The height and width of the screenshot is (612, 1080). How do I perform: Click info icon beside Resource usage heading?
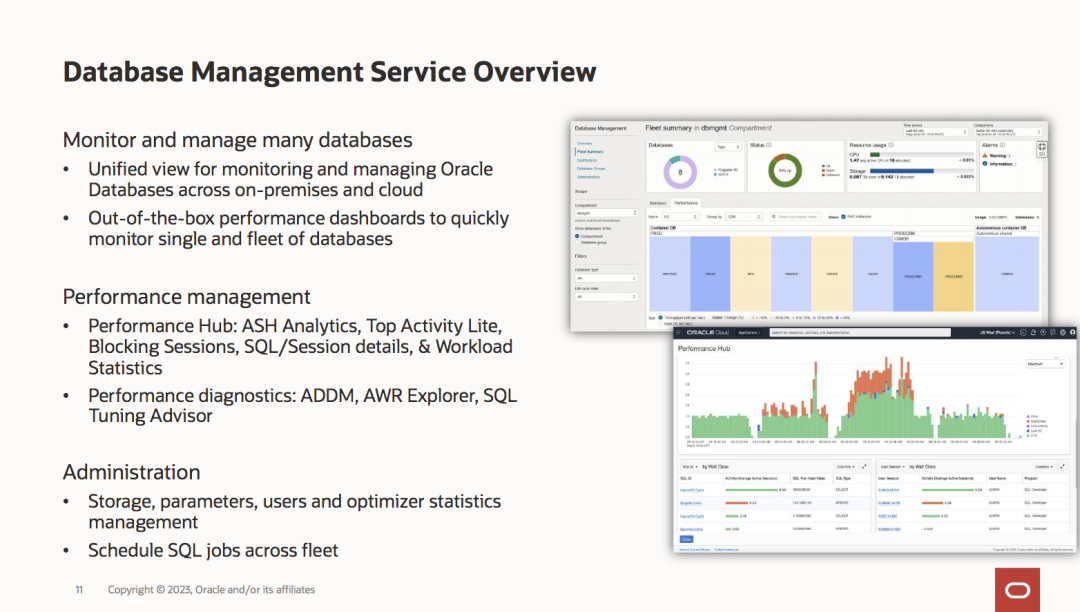(x=891, y=145)
